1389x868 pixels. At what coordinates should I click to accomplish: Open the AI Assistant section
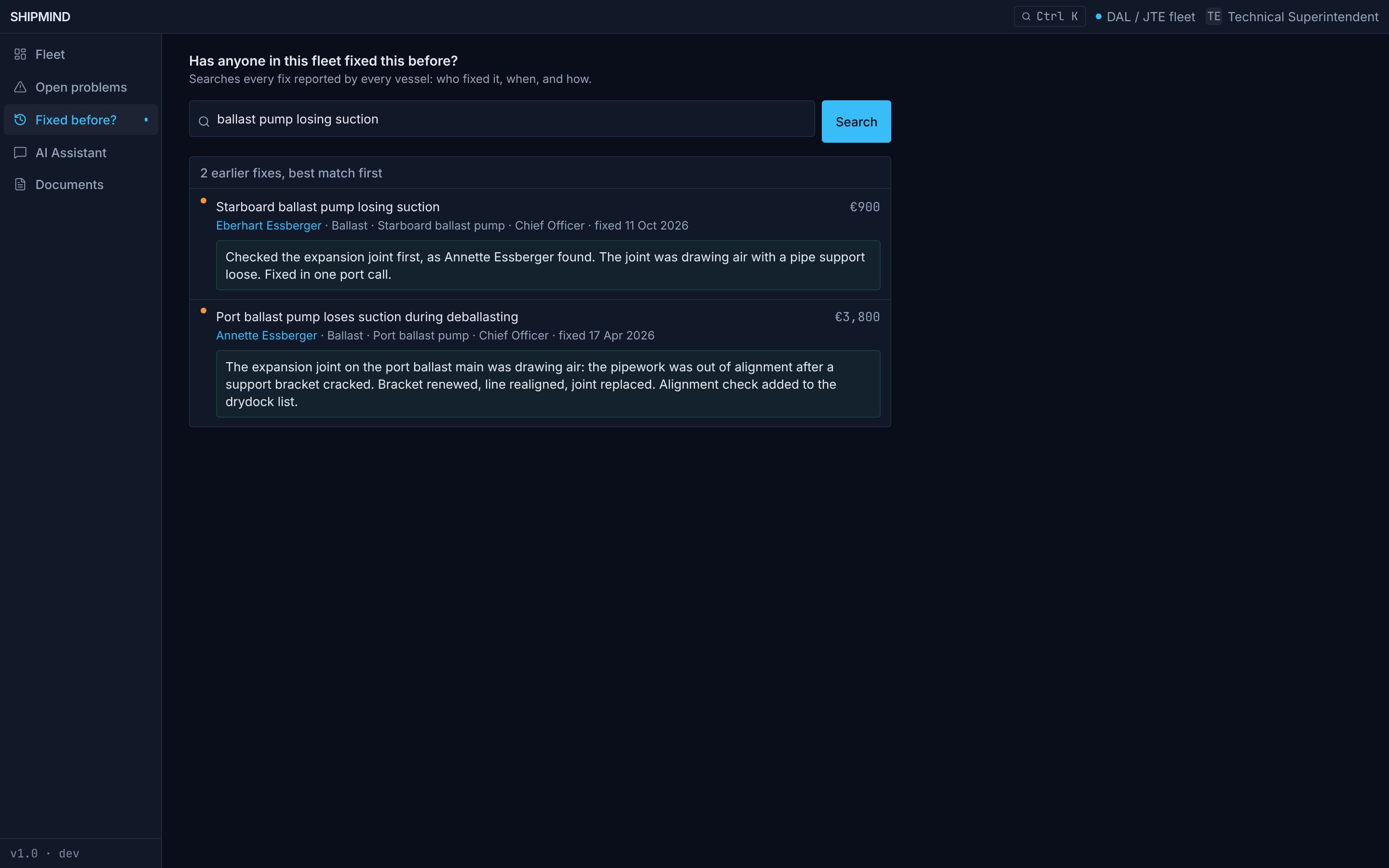point(81,152)
